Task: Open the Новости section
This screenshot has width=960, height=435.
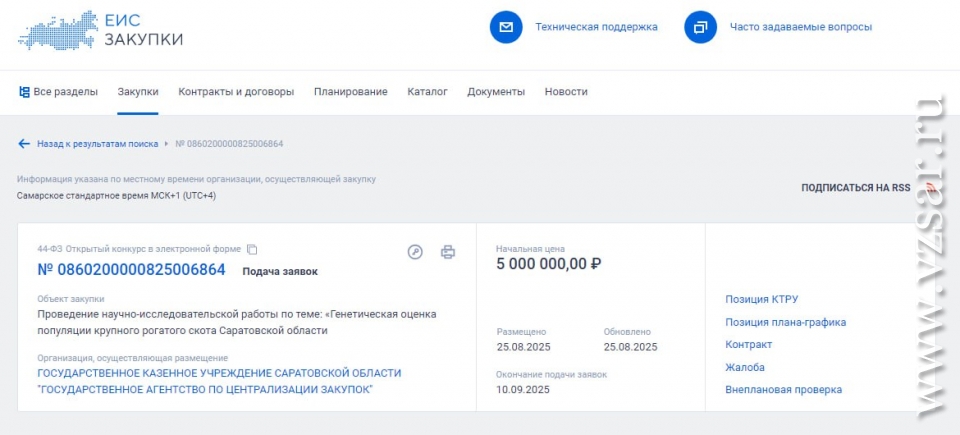Action: point(566,92)
